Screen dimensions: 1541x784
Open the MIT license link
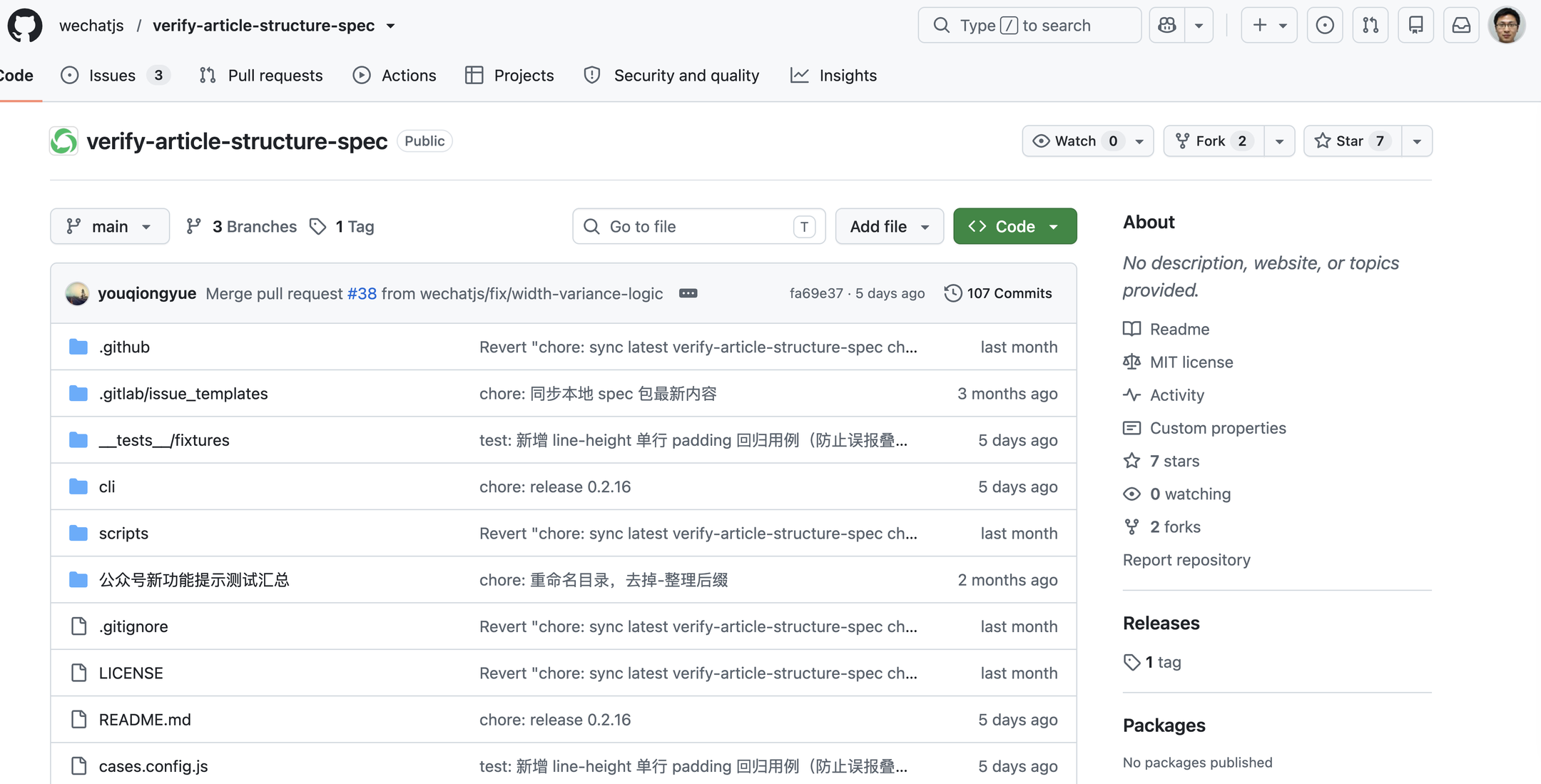tap(1178, 362)
